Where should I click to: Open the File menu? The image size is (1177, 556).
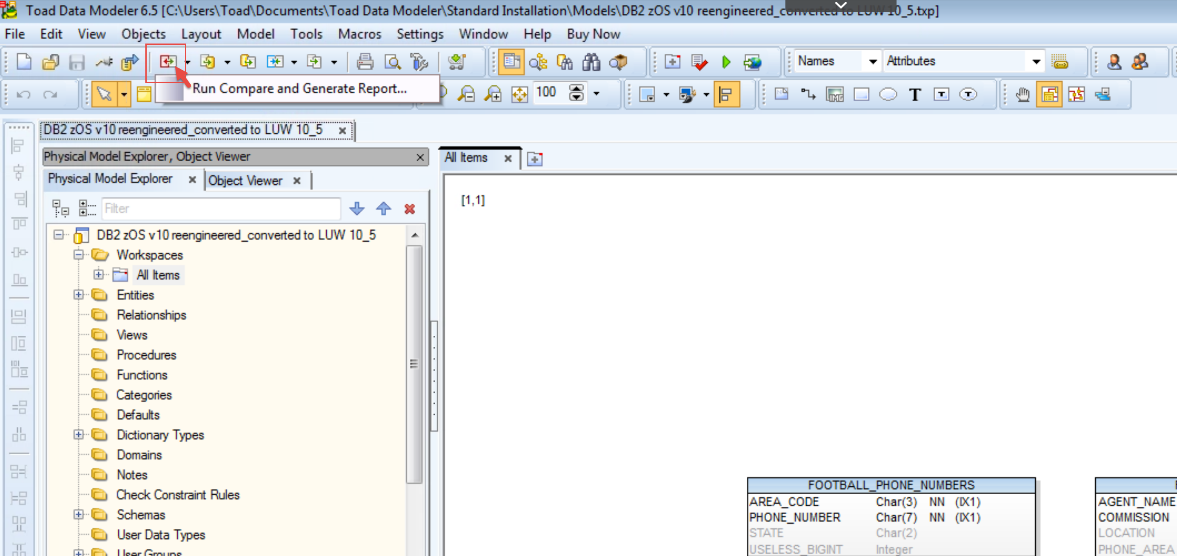[x=15, y=34]
